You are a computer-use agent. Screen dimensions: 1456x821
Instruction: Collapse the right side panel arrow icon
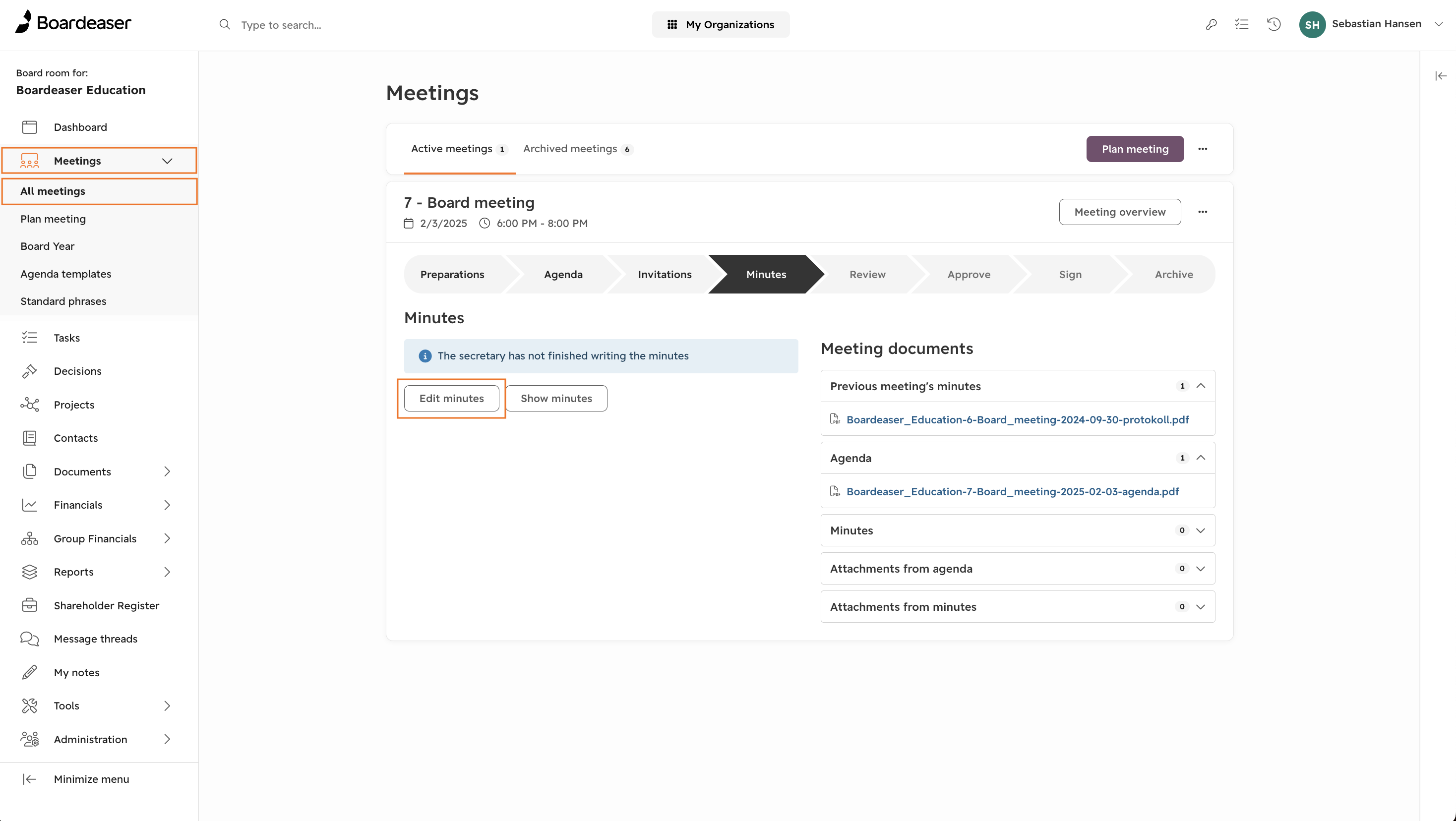[1441, 76]
